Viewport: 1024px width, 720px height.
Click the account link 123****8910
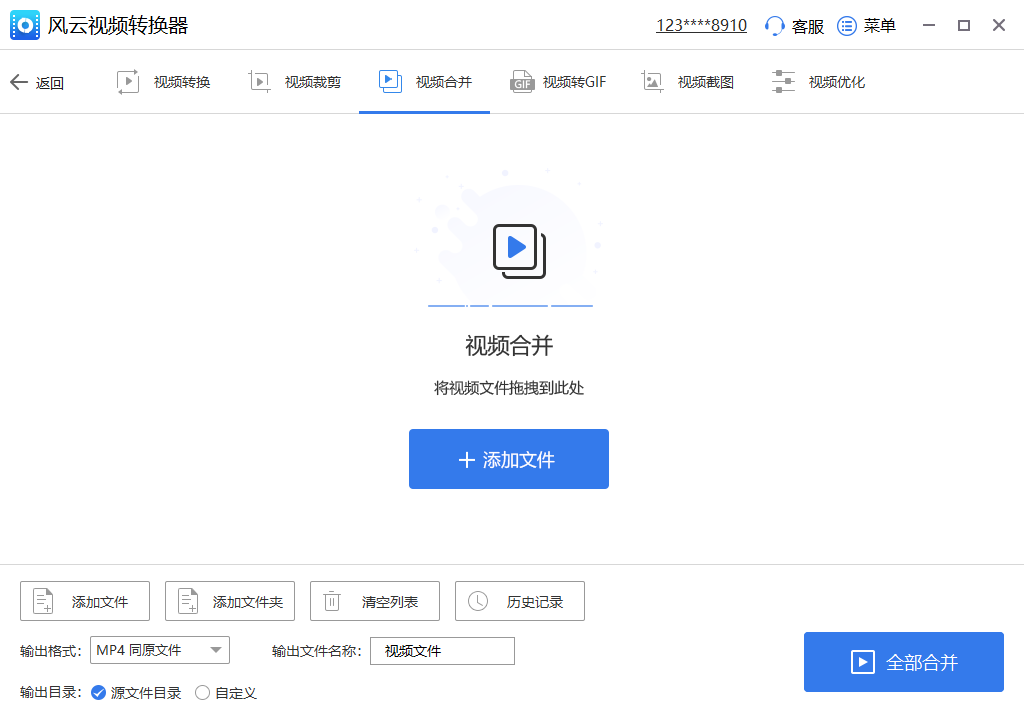[x=701, y=25]
